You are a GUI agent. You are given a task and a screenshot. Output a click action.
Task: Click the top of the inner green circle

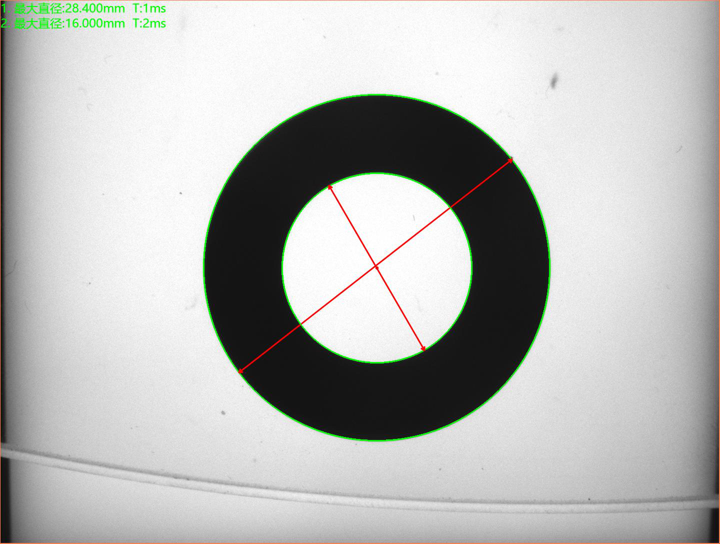[x=377, y=172]
